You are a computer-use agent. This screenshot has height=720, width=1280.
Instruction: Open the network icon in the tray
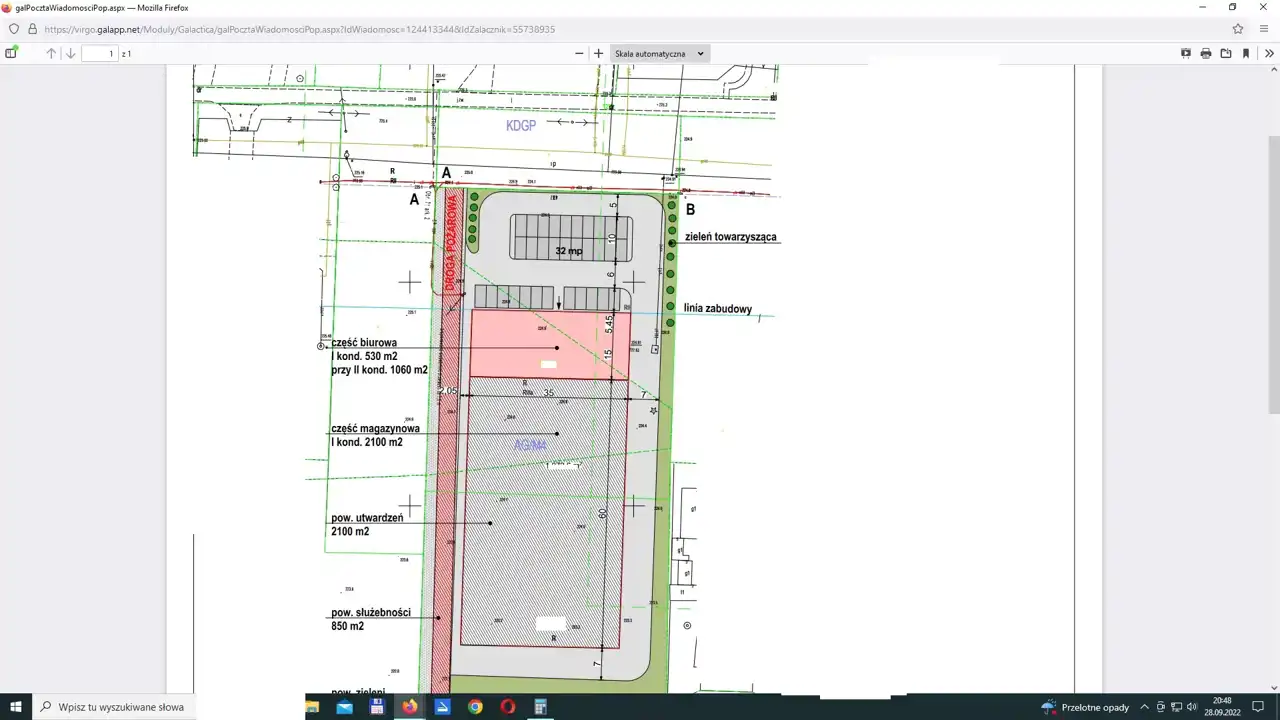pos(1176,707)
